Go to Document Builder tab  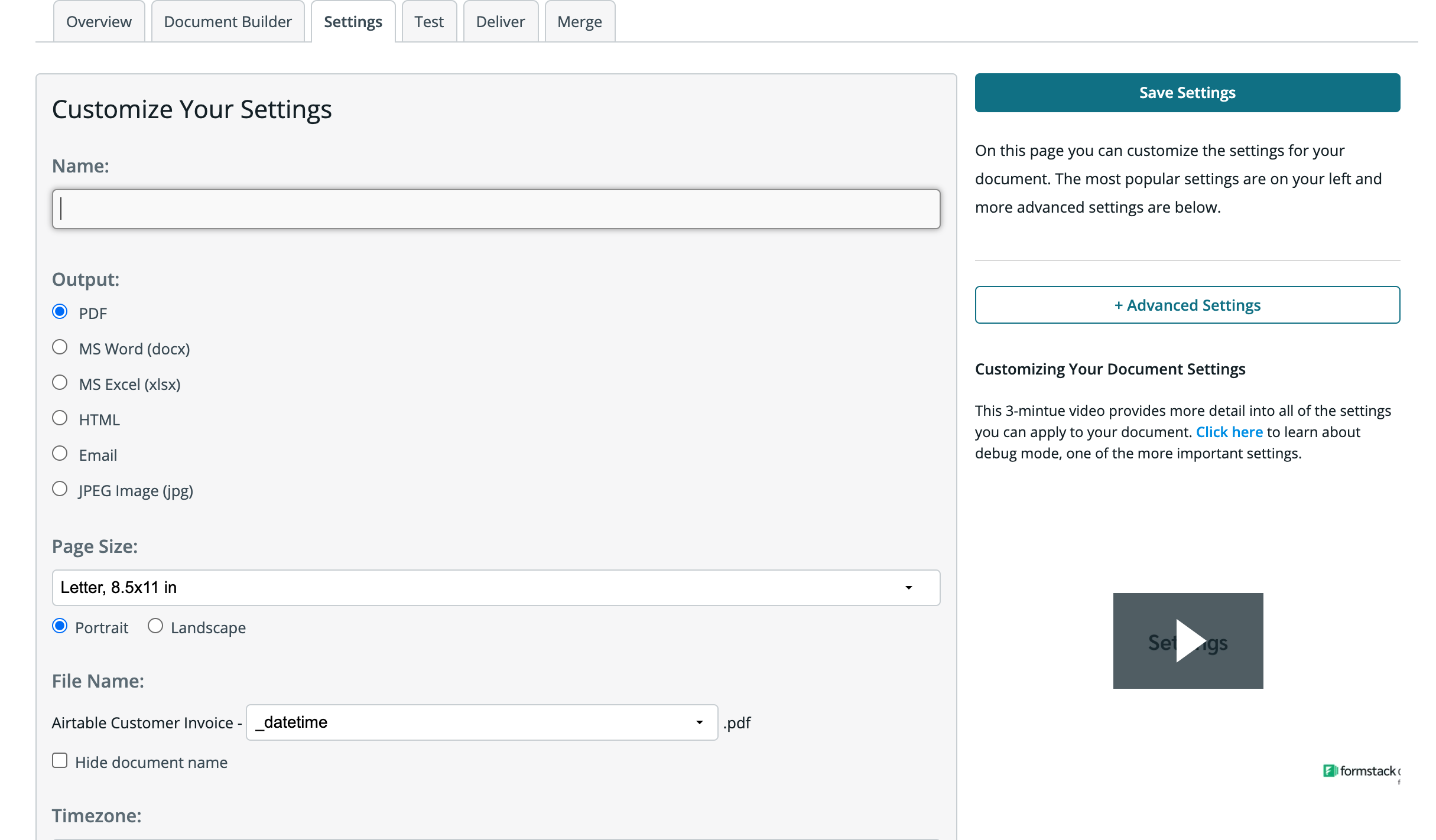coord(228,22)
